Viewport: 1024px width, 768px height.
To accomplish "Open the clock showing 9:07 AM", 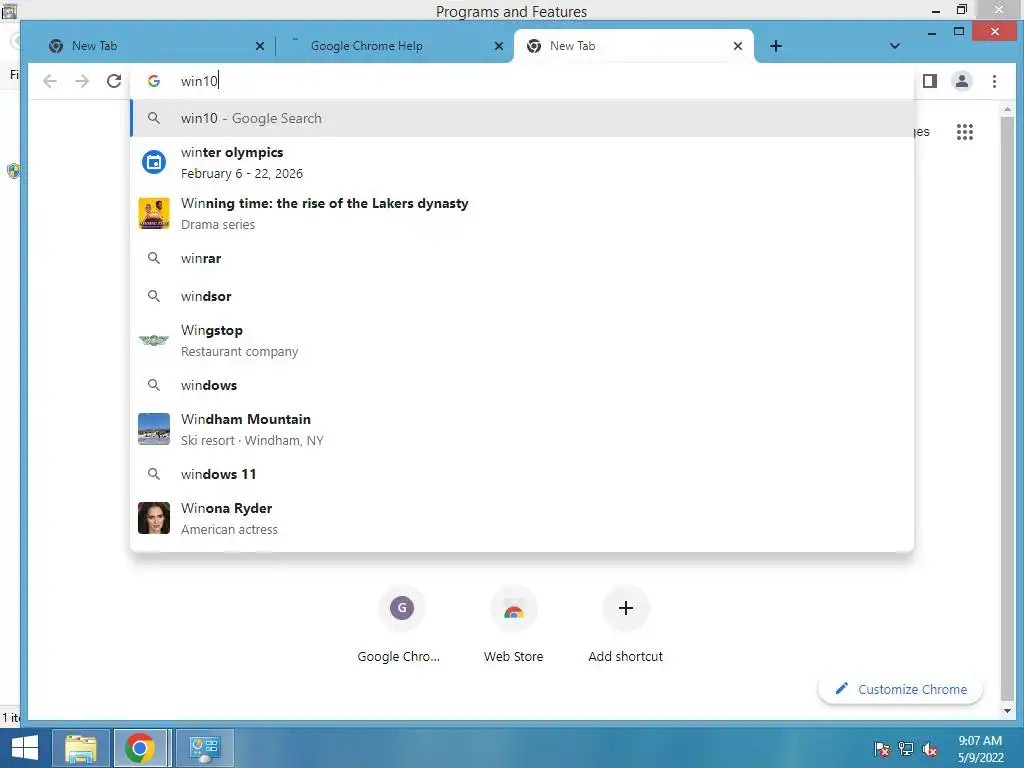I will [x=980, y=749].
